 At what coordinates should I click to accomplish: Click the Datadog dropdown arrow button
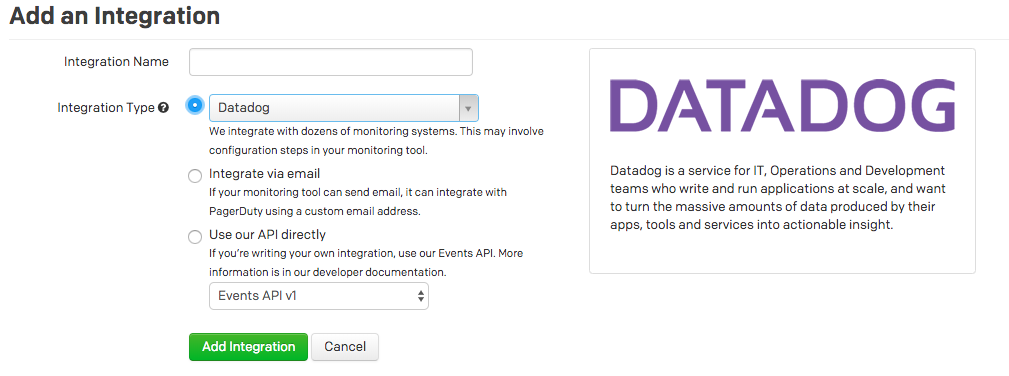[x=468, y=108]
